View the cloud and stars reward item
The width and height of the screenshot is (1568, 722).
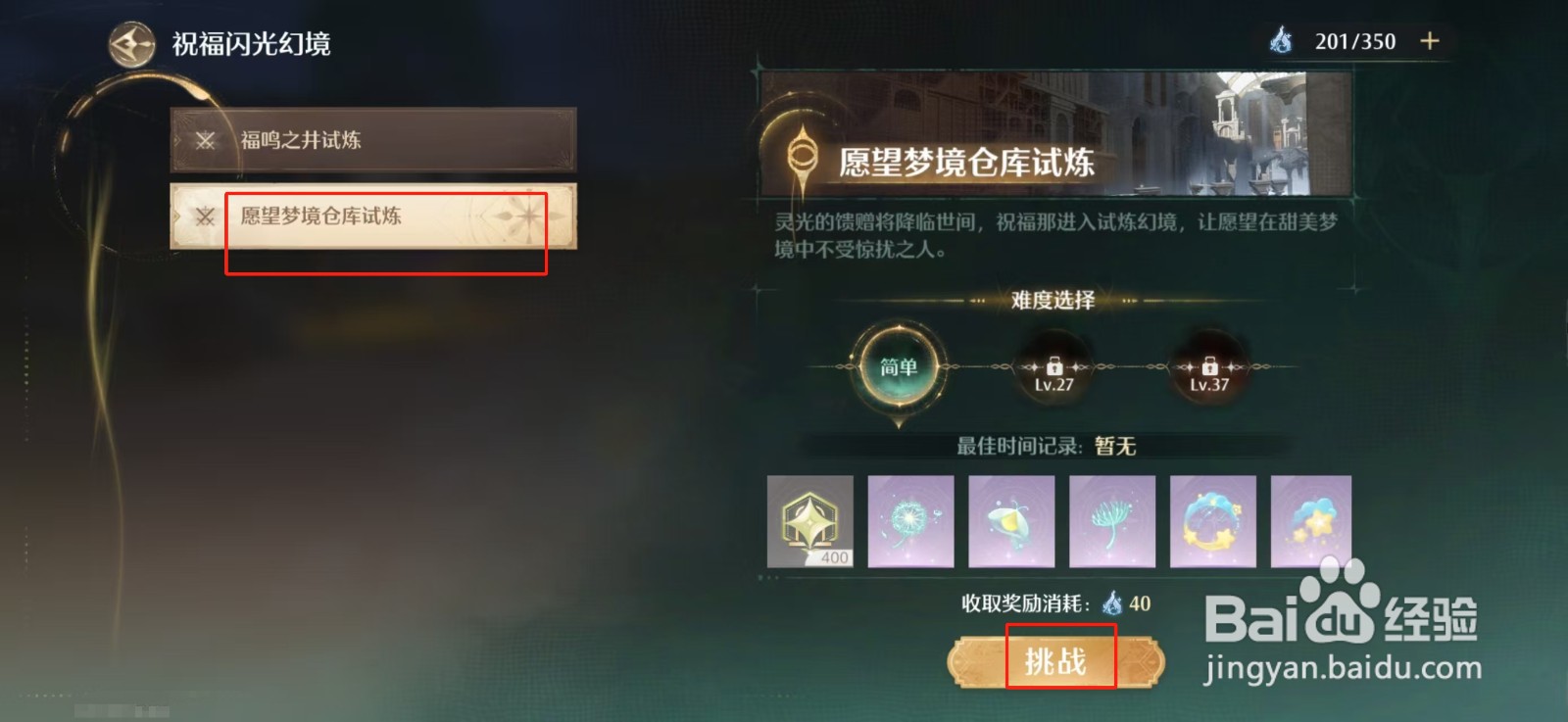point(1311,521)
